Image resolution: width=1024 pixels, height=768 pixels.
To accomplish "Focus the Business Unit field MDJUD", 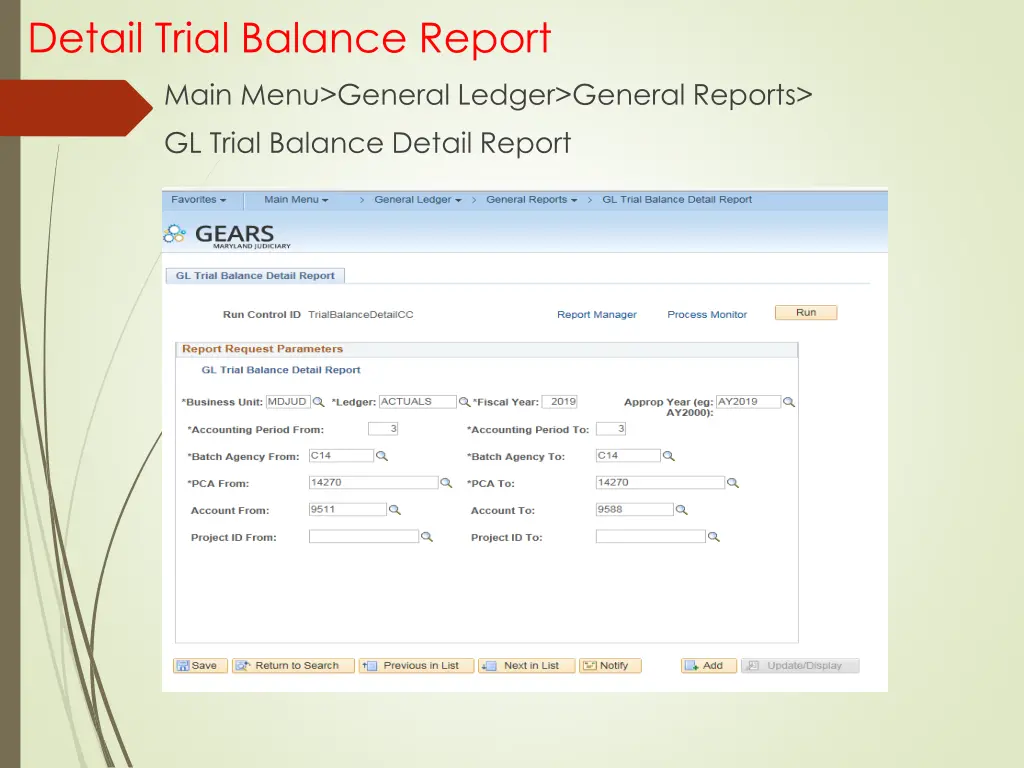I will click(288, 402).
